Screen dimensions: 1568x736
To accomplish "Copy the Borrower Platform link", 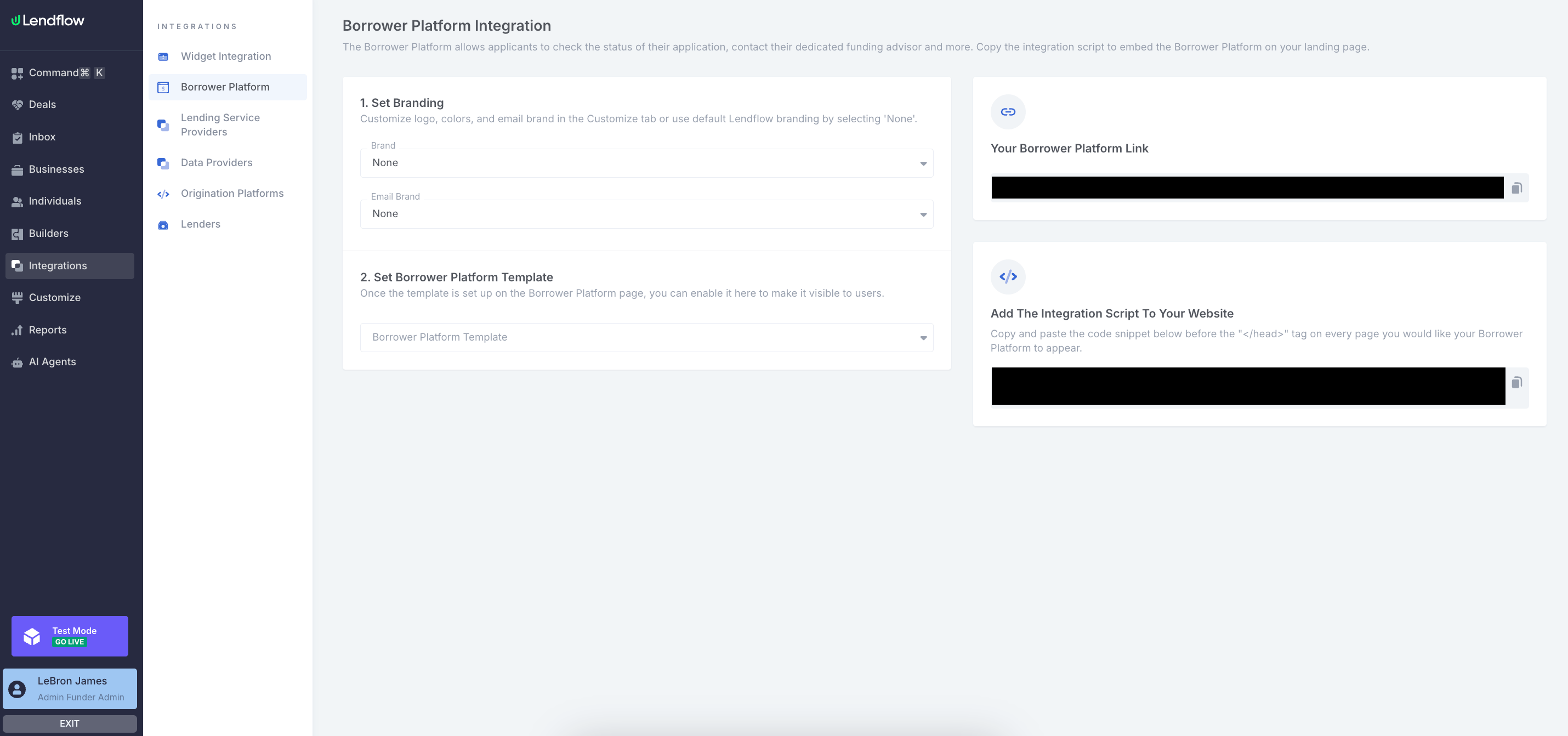I will (1516, 188).
